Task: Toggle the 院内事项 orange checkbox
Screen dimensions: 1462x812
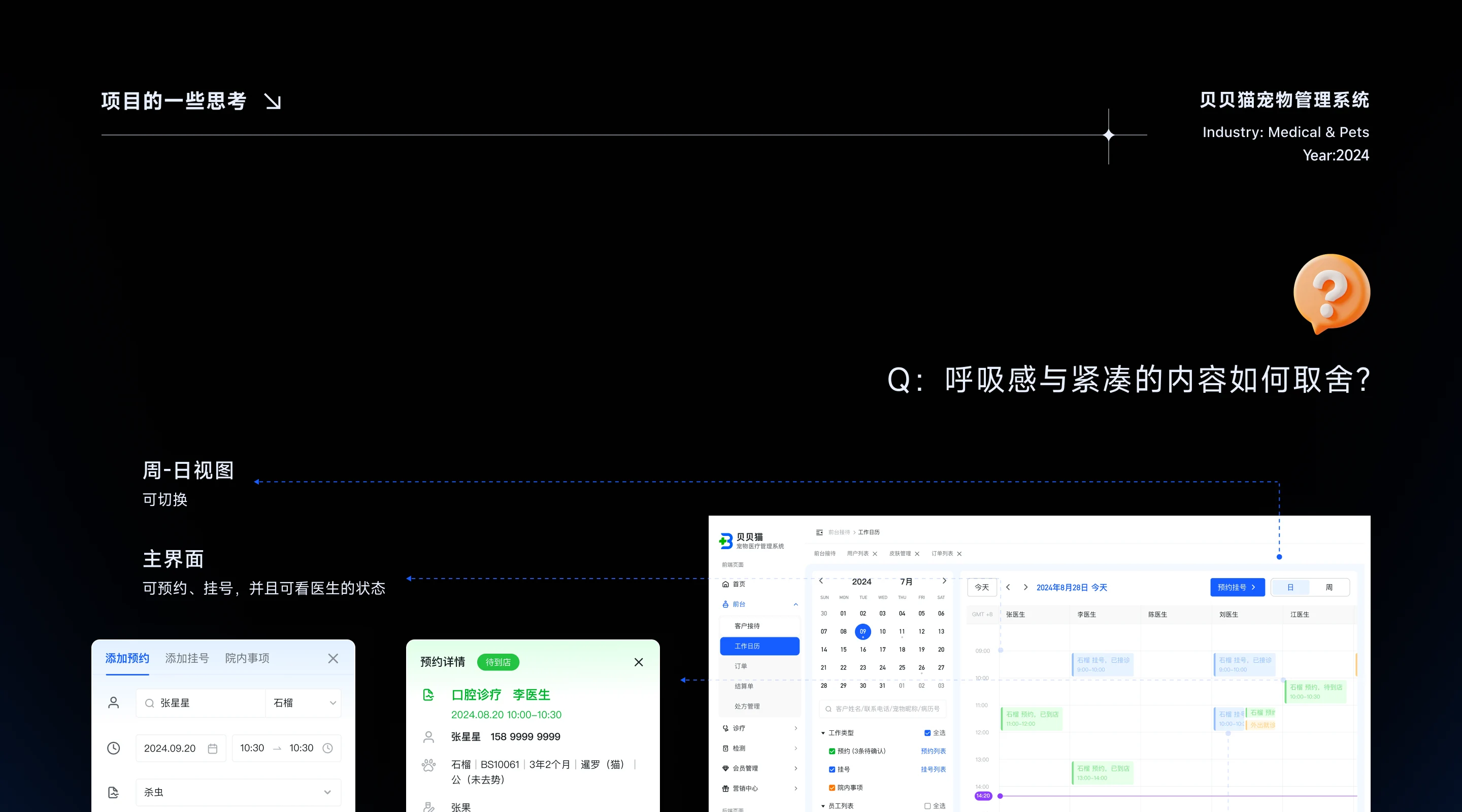Action: [x=832, y=788]
